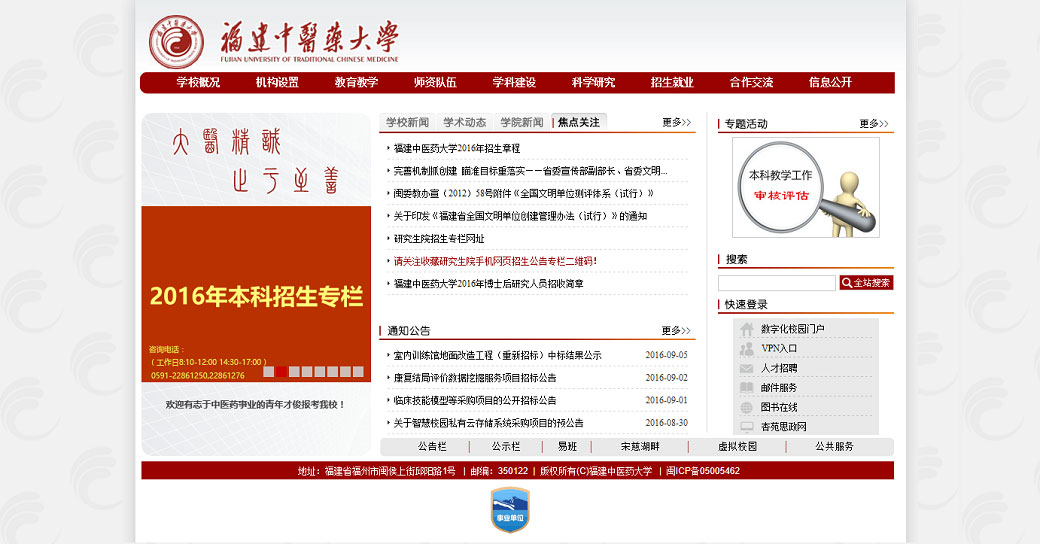The image size is (1040, 544).
Task: Select the active red slideshow indicator square
Action: tap(281, 372)
